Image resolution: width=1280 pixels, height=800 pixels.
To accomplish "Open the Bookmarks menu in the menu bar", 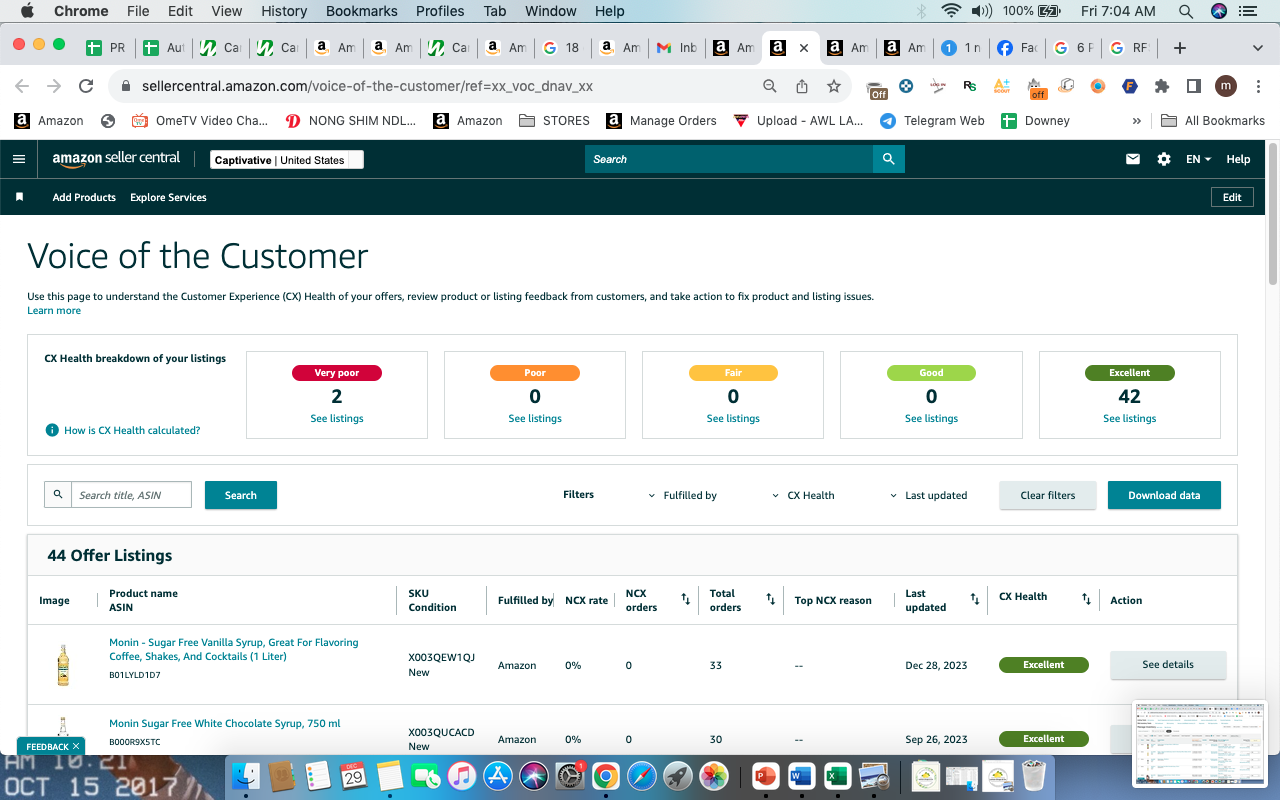I will pyautogui.click(x=362, y=11).
